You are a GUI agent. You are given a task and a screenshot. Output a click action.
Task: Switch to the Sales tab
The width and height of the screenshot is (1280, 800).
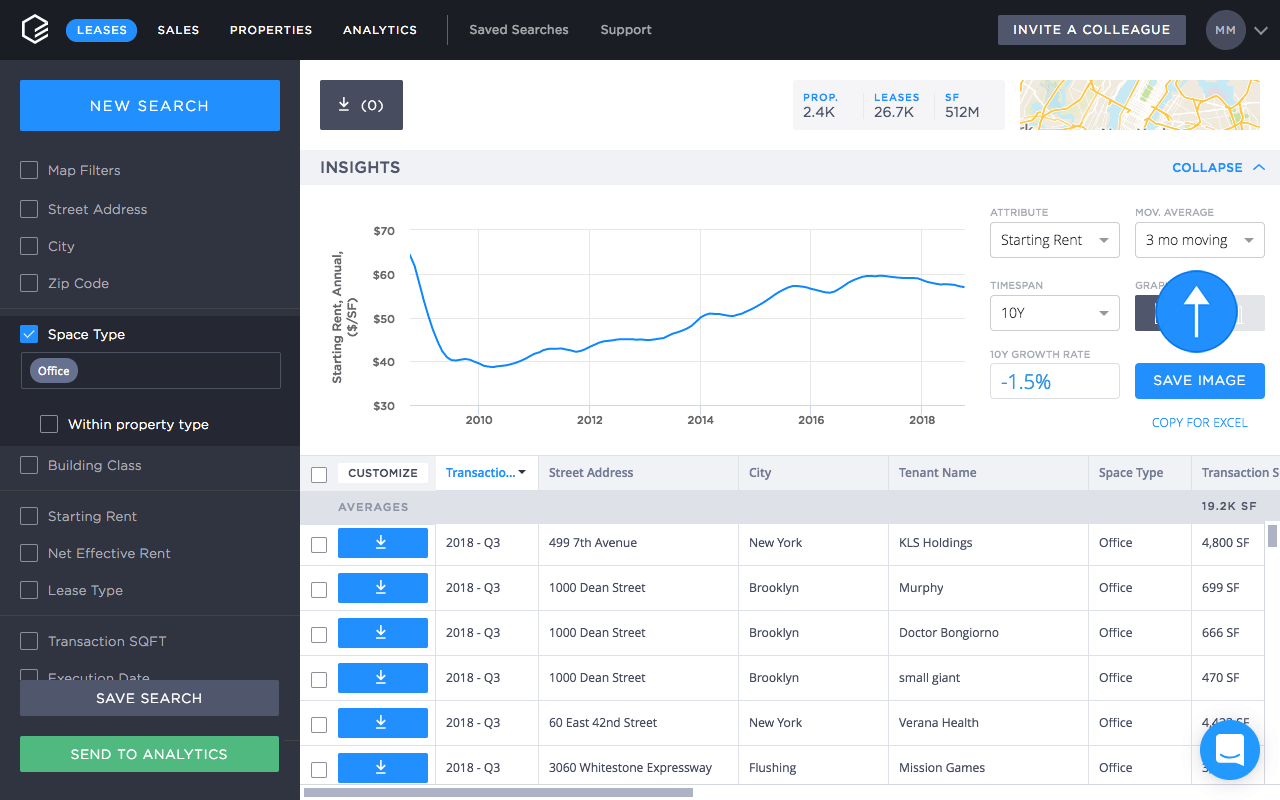pos(178,30)
